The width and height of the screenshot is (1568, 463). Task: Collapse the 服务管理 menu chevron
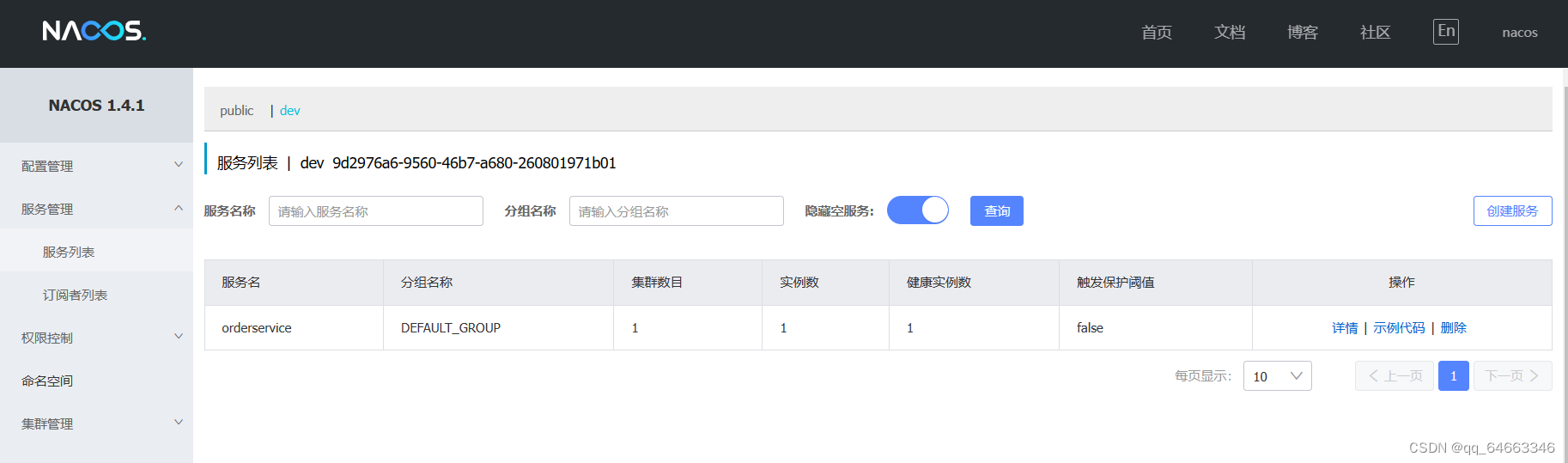[x=179, y=208]
